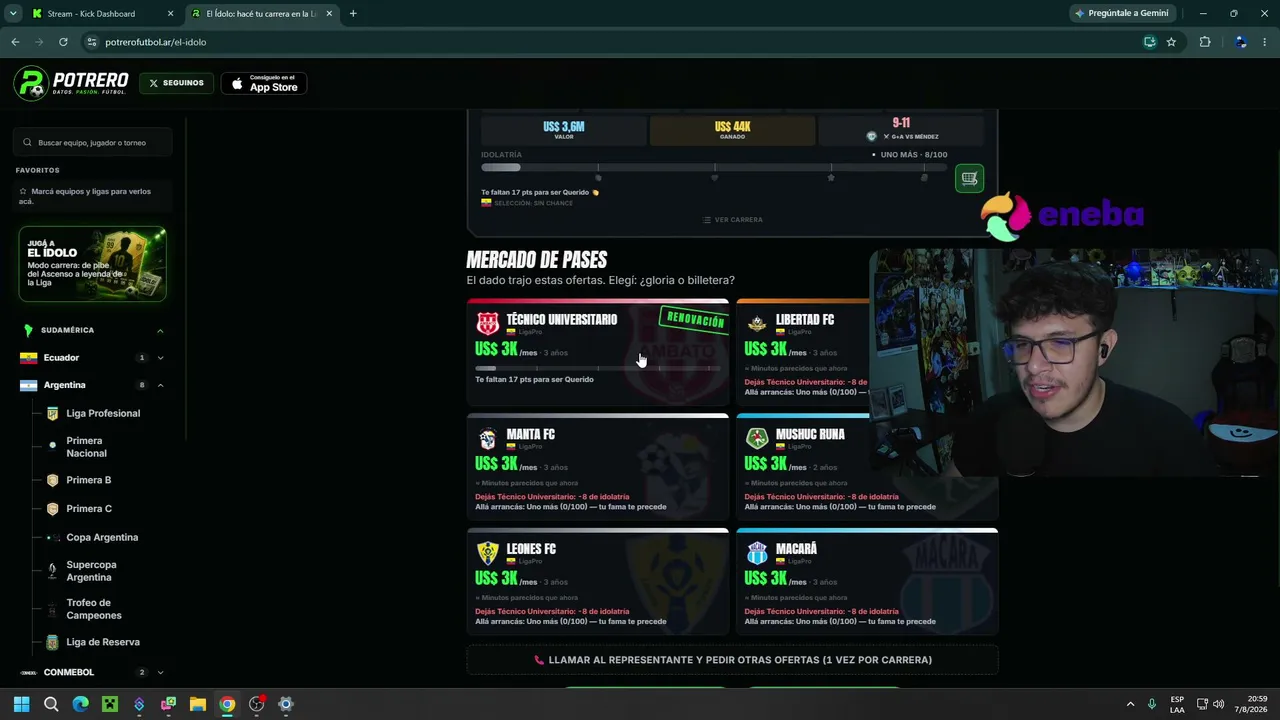Click the Primera B shield icon
The height and width of the screenshot is (720, 1280).
pos(53,480)
